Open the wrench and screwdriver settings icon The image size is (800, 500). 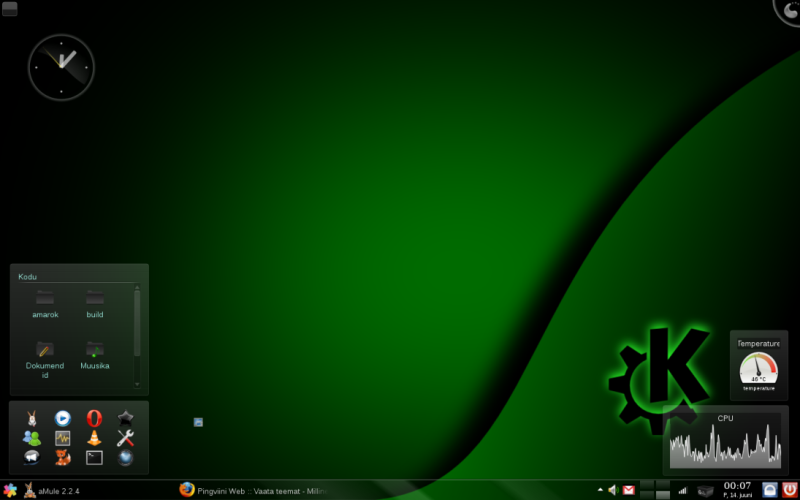(125, 438)
